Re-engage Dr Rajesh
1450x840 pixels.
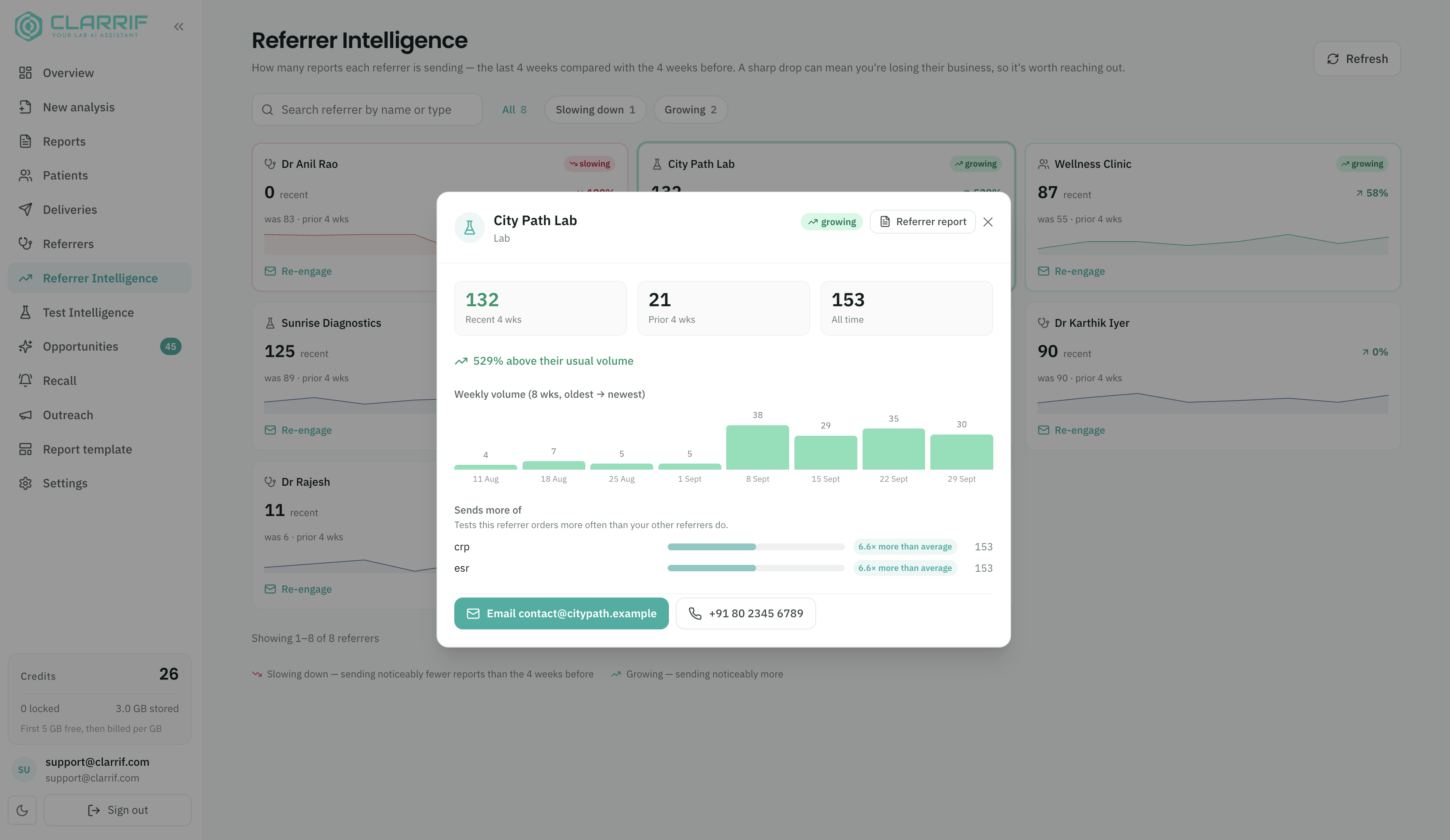point(298,589)
